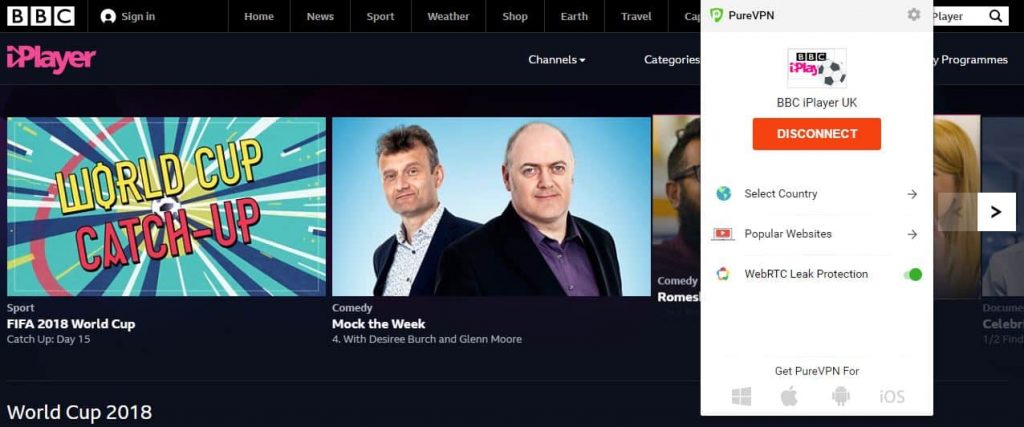
Task: Expand Select Country arrow
Action: pos(912,194)
